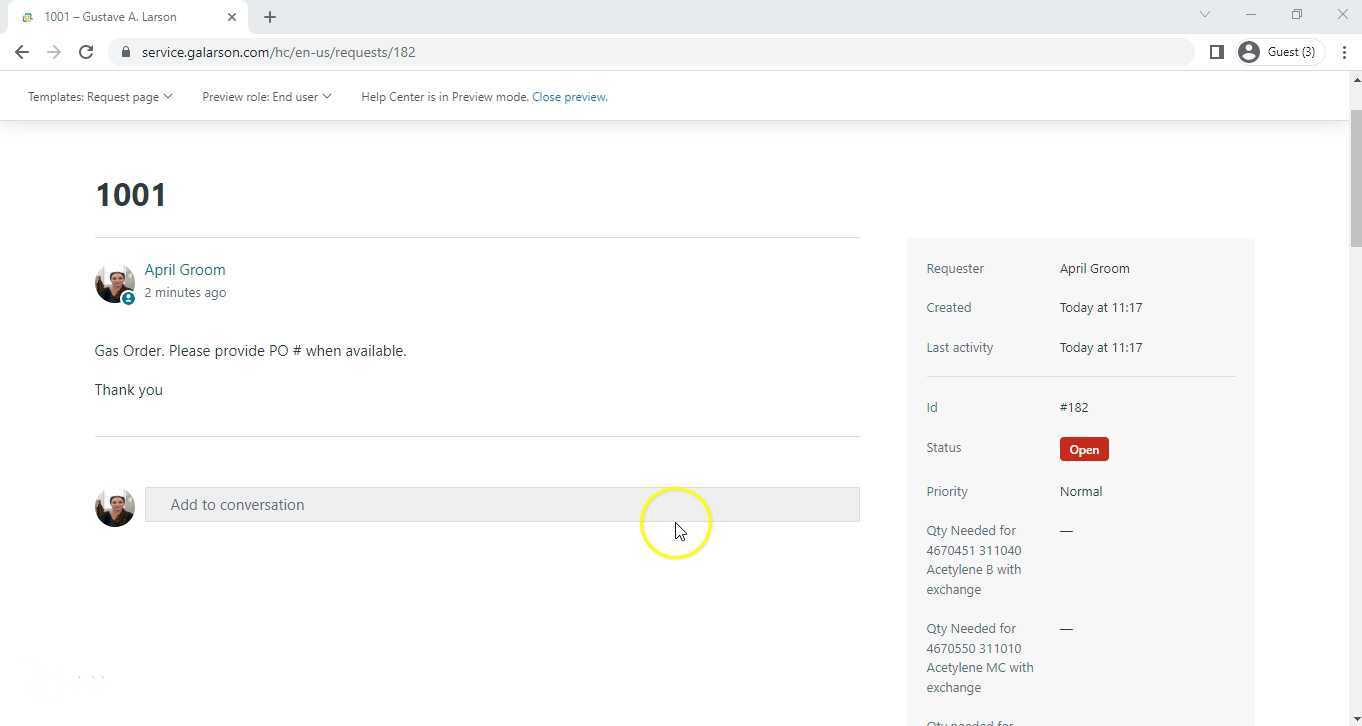This screenshot has height=726, width=1362.
Task: Click the Requester value 'April Groom'
Action: click(1095, 269)
